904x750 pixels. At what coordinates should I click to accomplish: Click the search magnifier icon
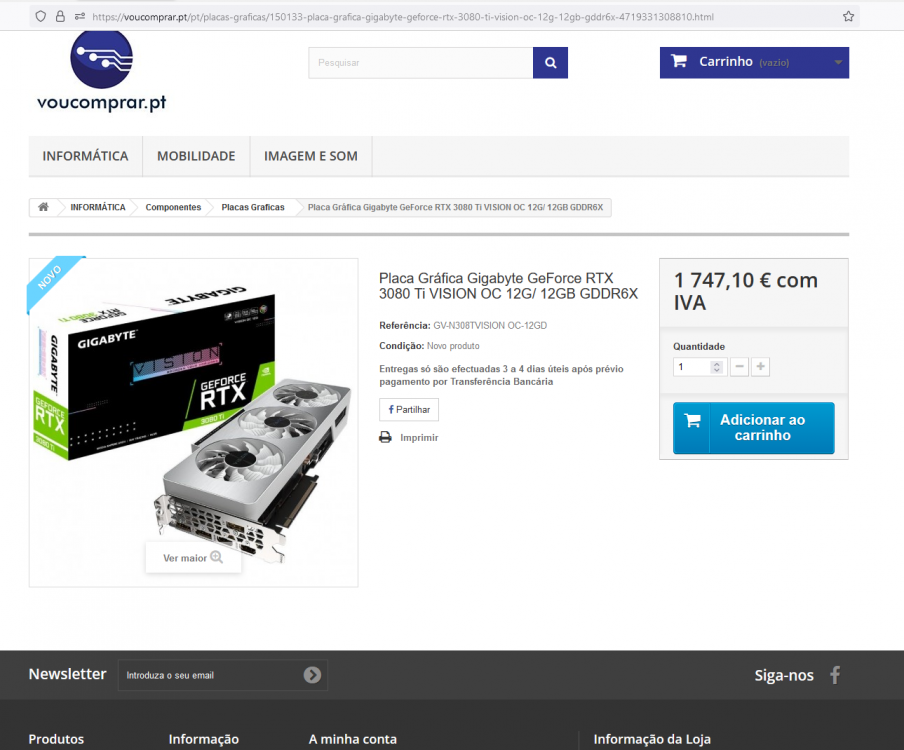pyautogui.click(x=549, y=62)
